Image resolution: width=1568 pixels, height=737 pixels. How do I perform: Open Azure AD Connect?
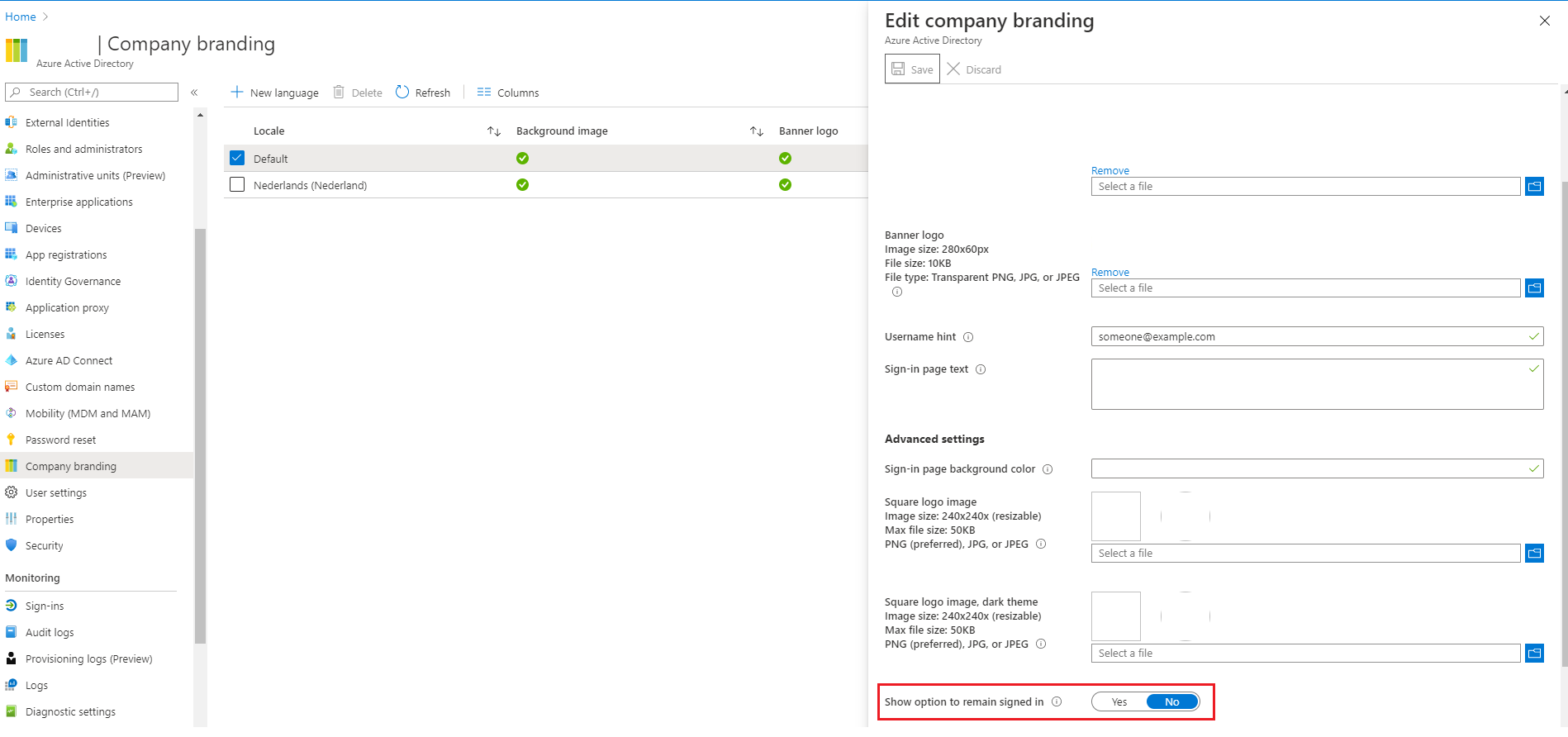point(69,360)
